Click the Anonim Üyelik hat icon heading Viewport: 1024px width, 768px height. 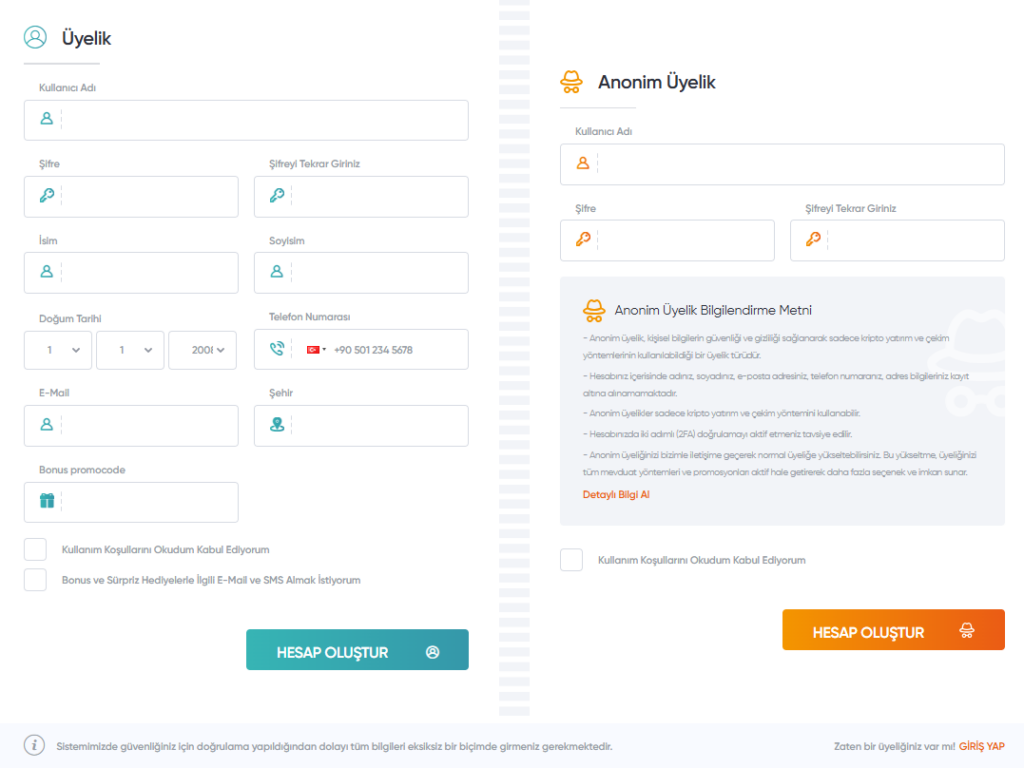tap(571, 82)
